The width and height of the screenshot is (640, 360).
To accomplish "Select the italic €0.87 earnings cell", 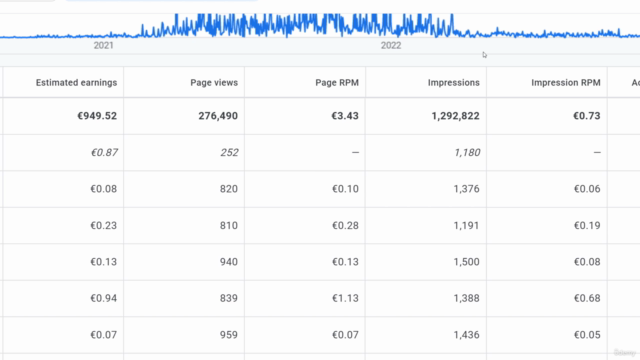I will [104, 153].
